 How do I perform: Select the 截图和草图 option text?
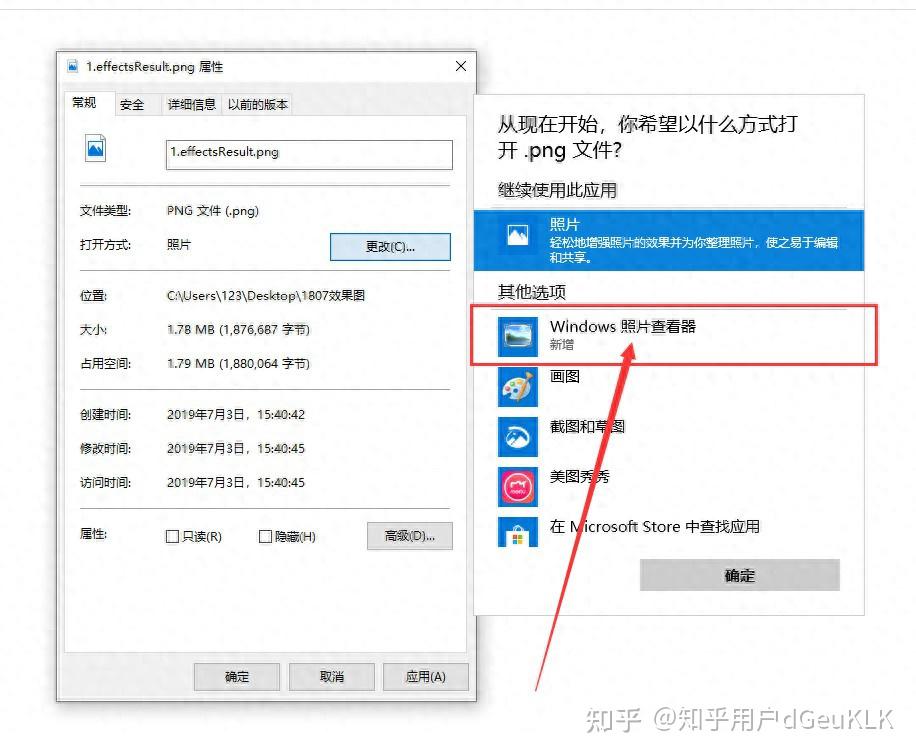coord(587,426)
